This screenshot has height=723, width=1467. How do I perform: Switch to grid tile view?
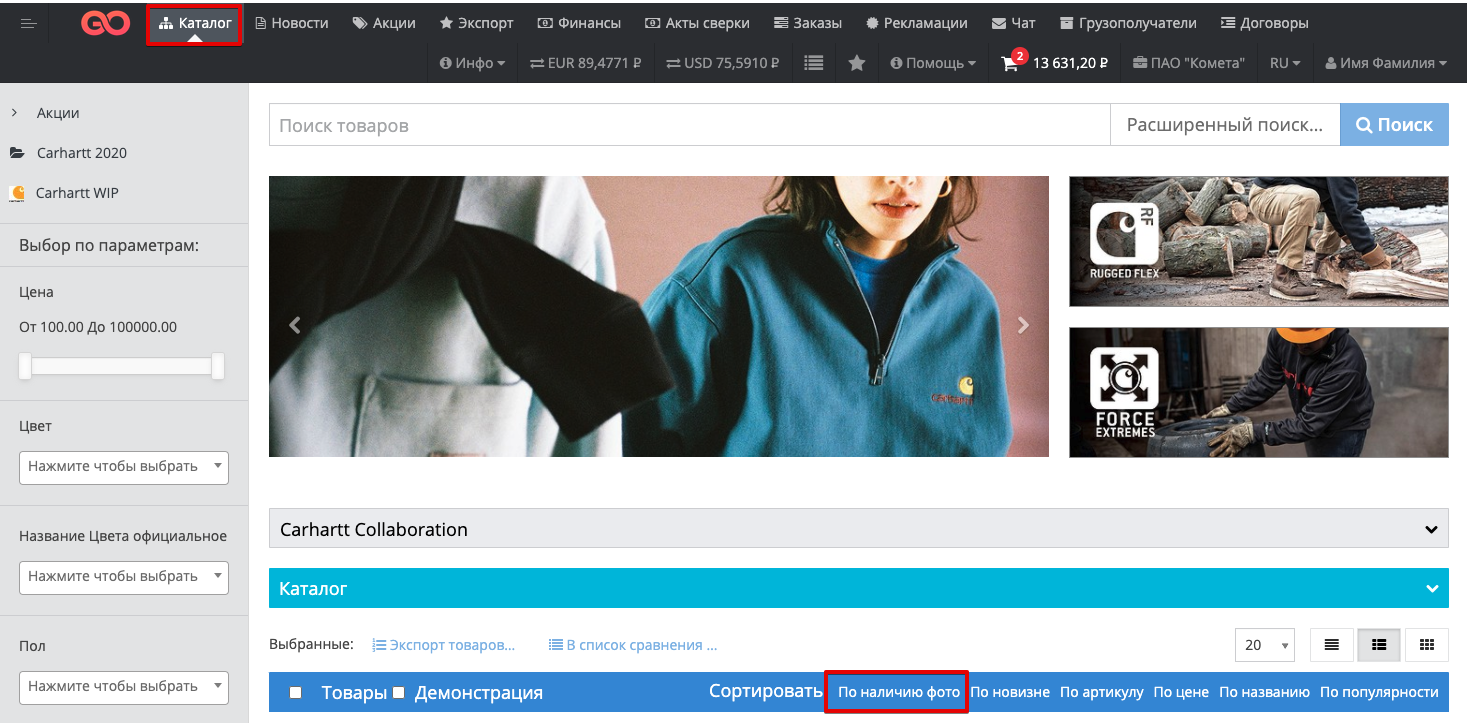[x=1427, y=645]
